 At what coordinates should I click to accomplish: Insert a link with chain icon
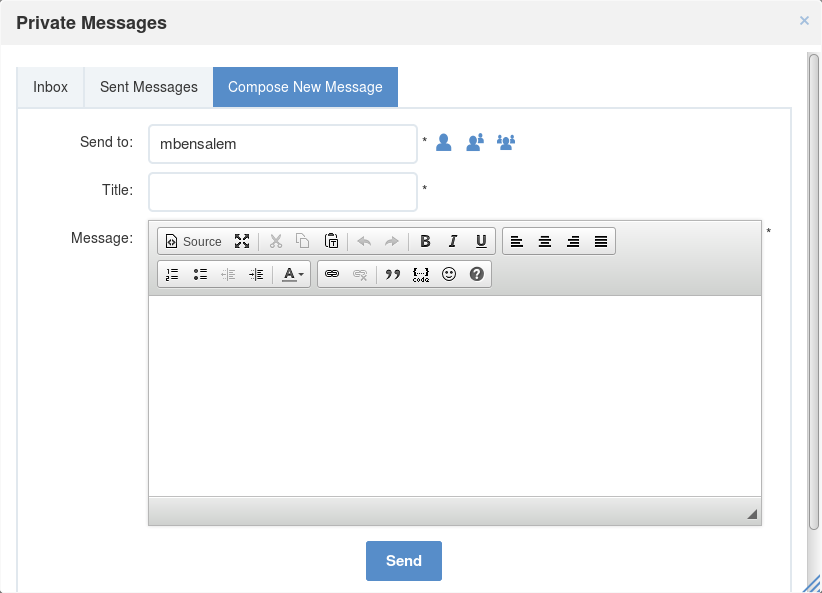[332, 274]
